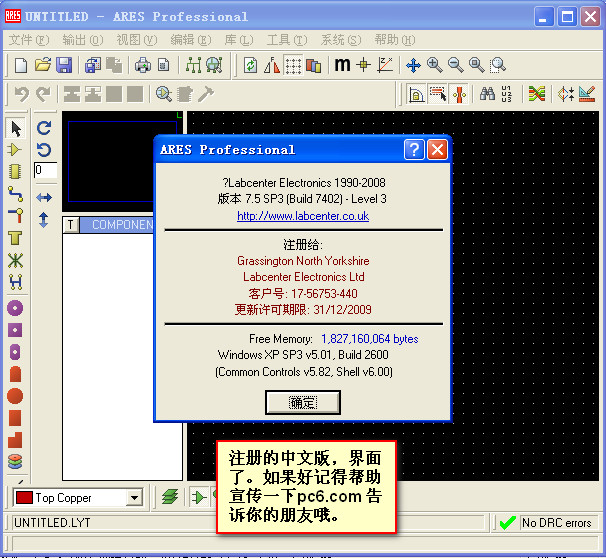Screen dimensions: 606x558
Task: Toggle metric units with the m button
Action: point(342,65)
